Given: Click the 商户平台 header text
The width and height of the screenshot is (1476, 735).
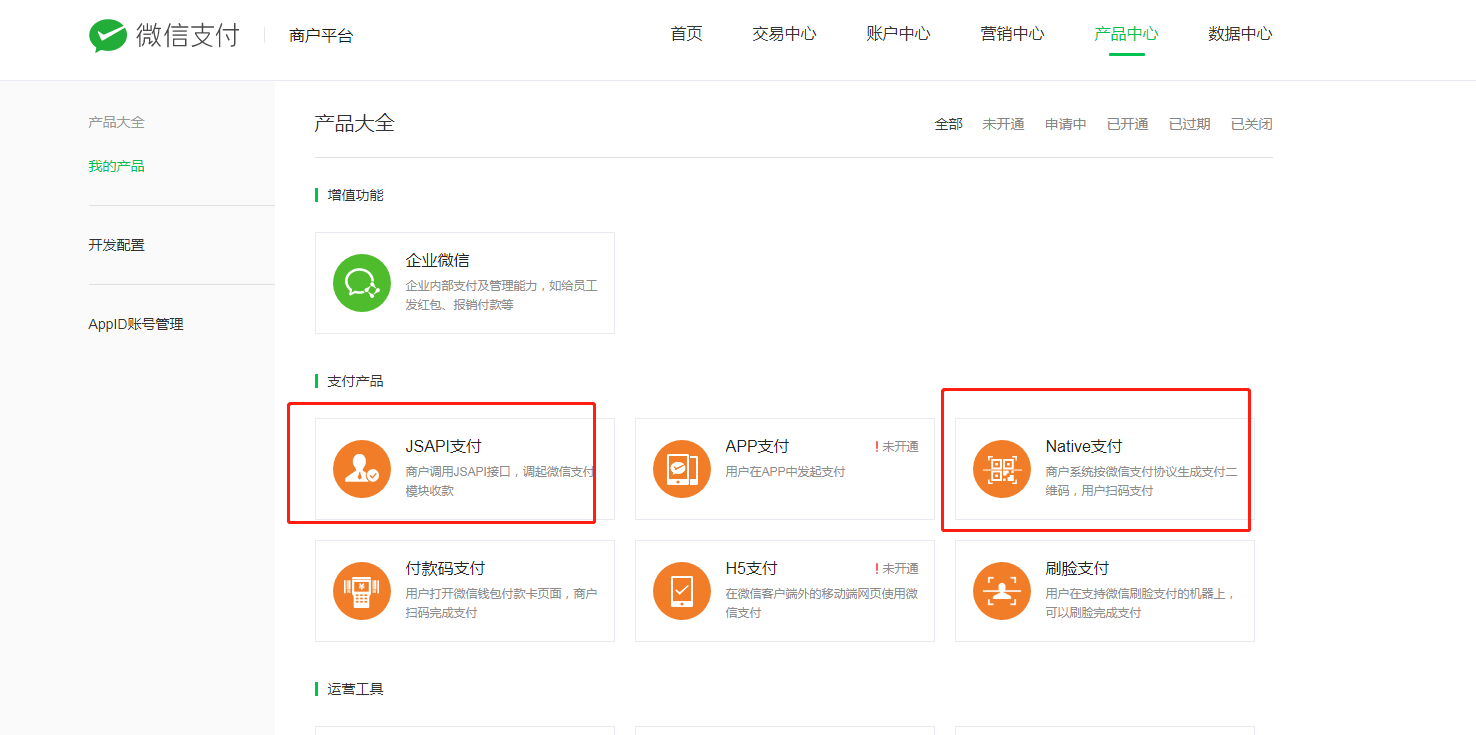Looking at the screenshot, I should pyautogui.click(x=321, y=36).
